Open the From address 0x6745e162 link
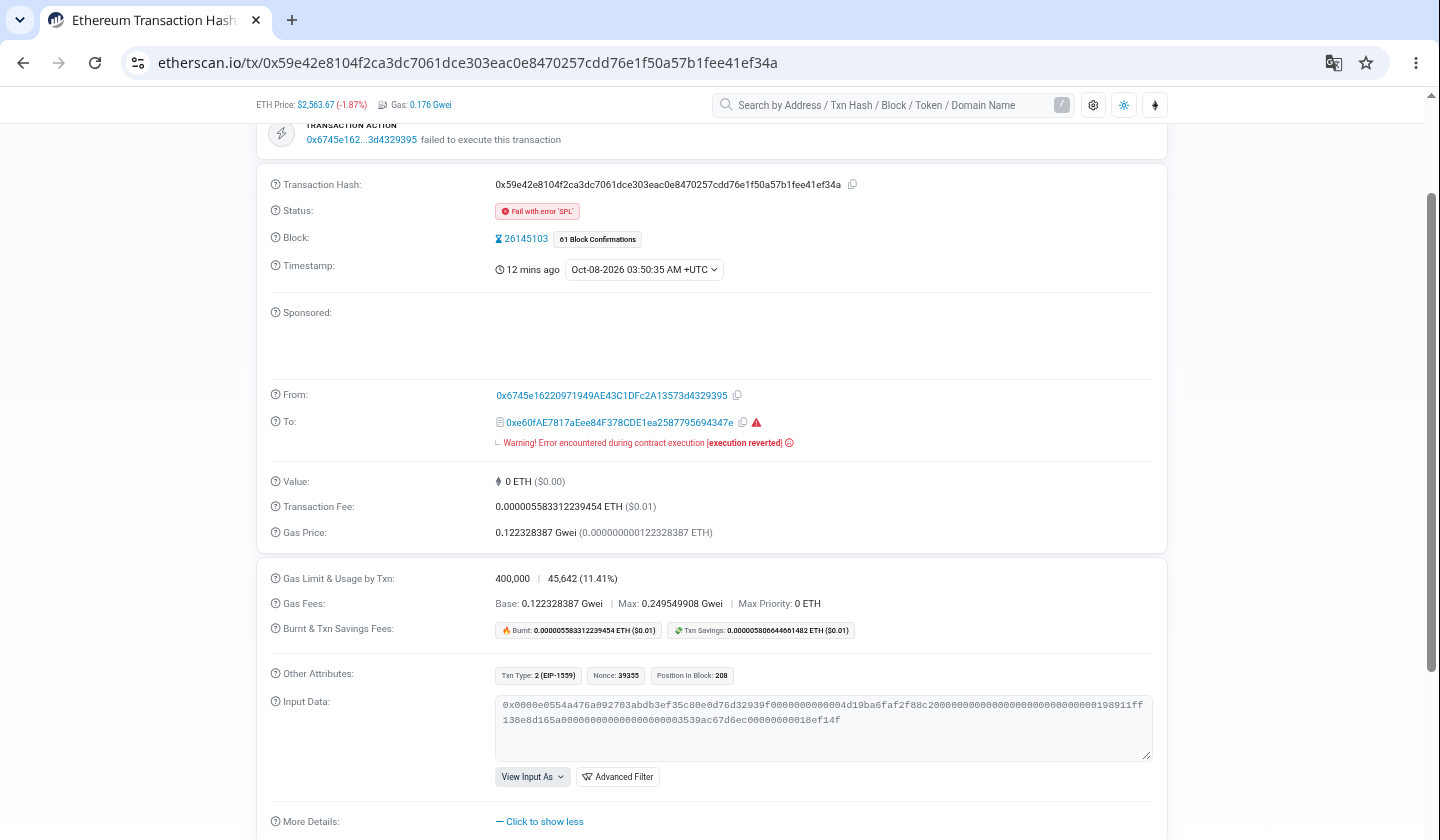Screen dimensions: 1440x840 click(612, 396)
